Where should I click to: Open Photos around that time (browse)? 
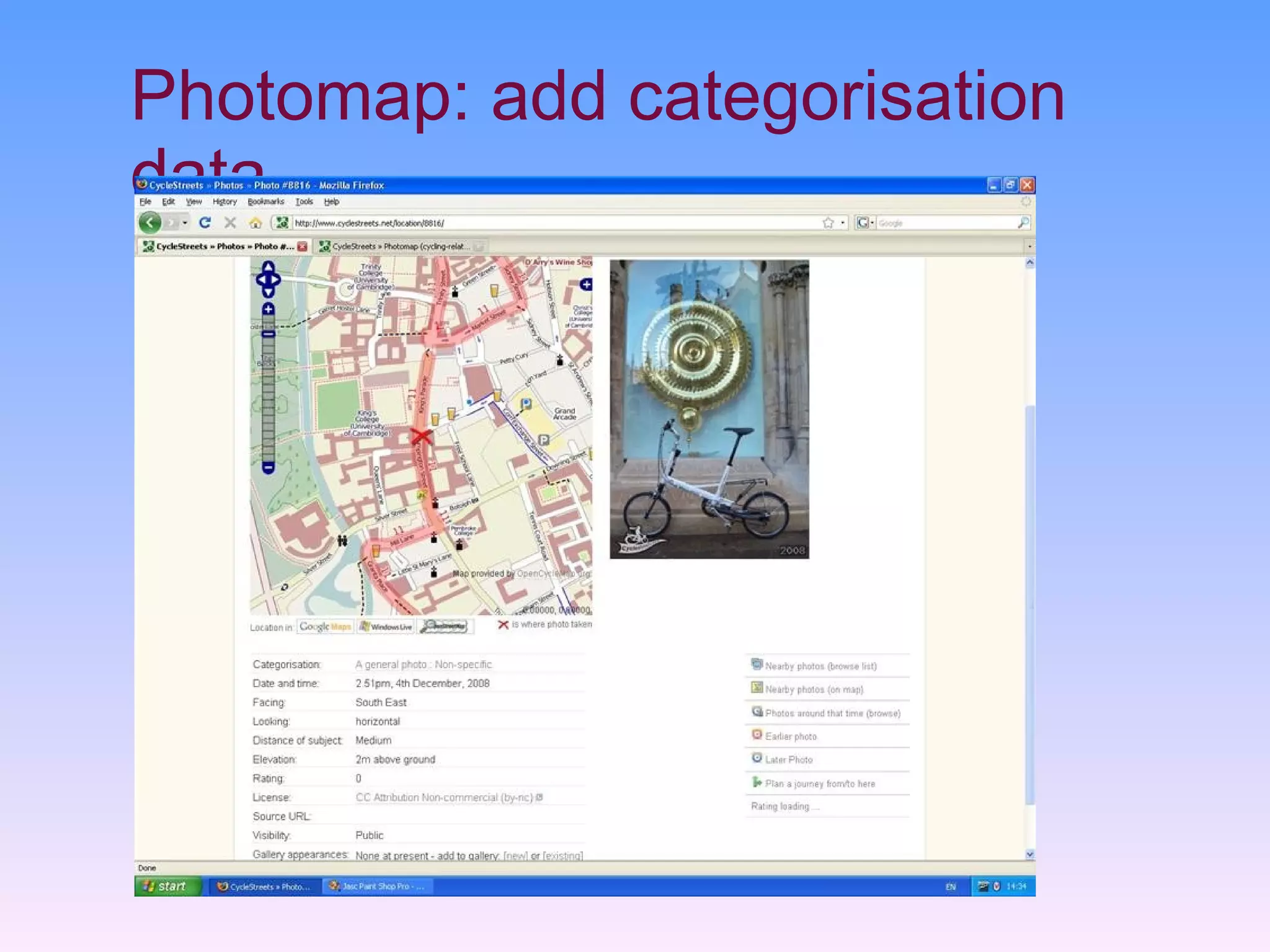833,713
